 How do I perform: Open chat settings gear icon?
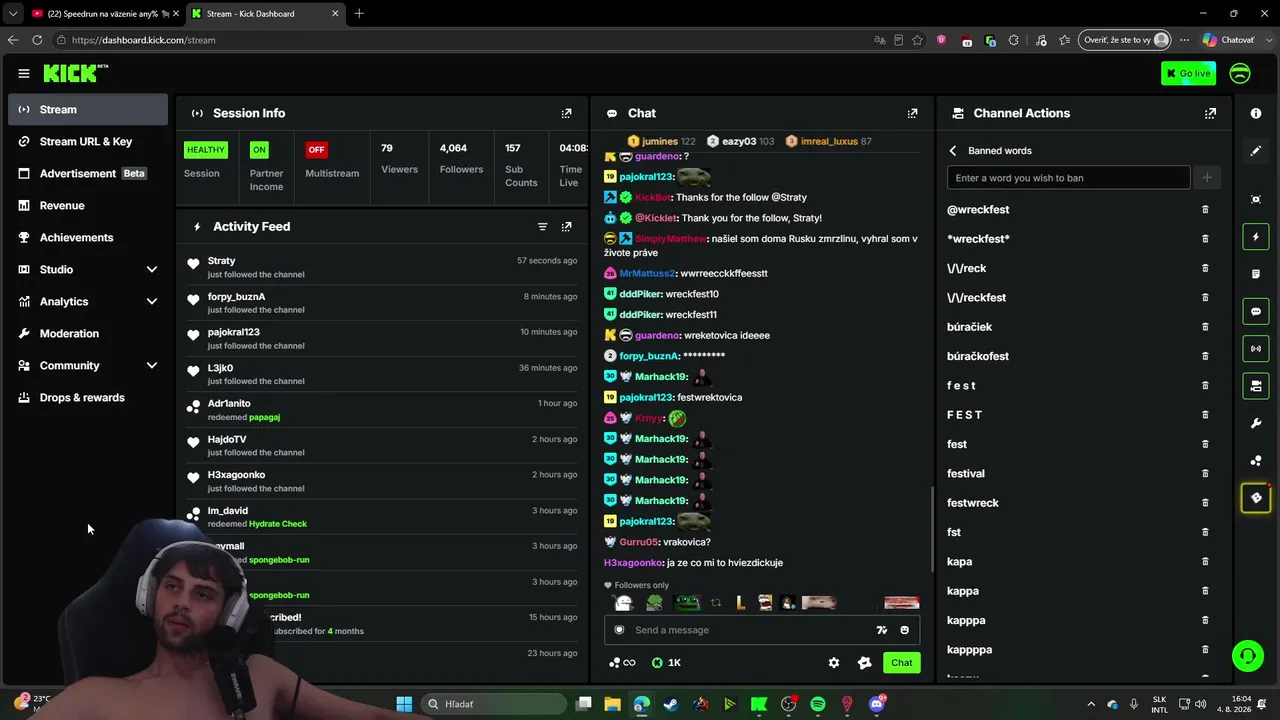(834, 663)
